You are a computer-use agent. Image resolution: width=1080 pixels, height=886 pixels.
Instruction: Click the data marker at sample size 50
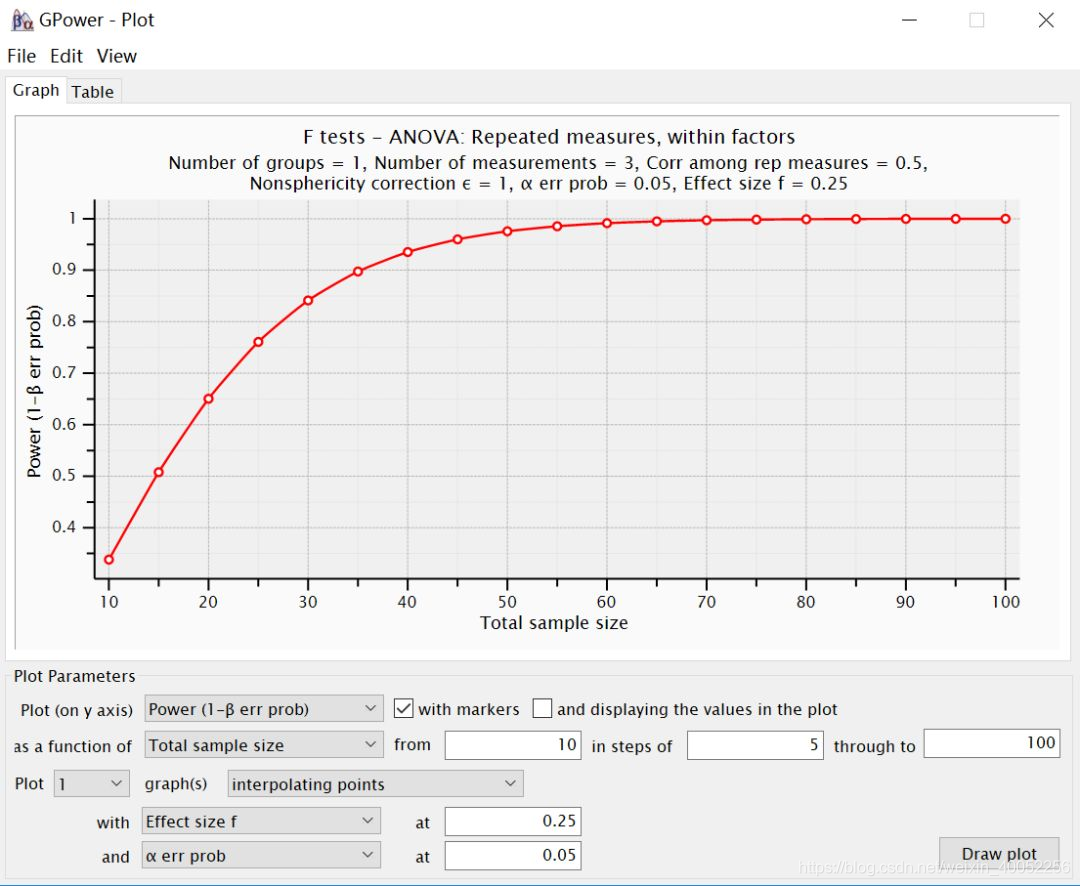point(507,231)
